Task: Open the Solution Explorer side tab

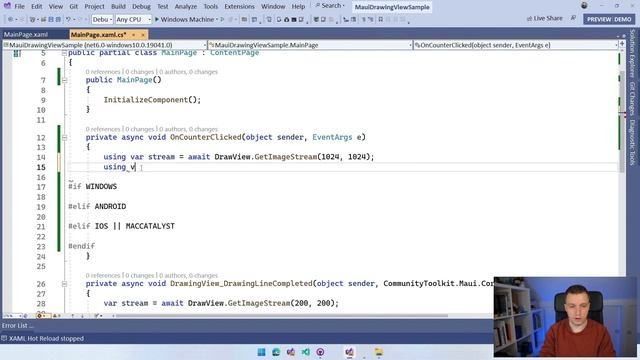Action: pyautogui.click(x=633, y=53)
